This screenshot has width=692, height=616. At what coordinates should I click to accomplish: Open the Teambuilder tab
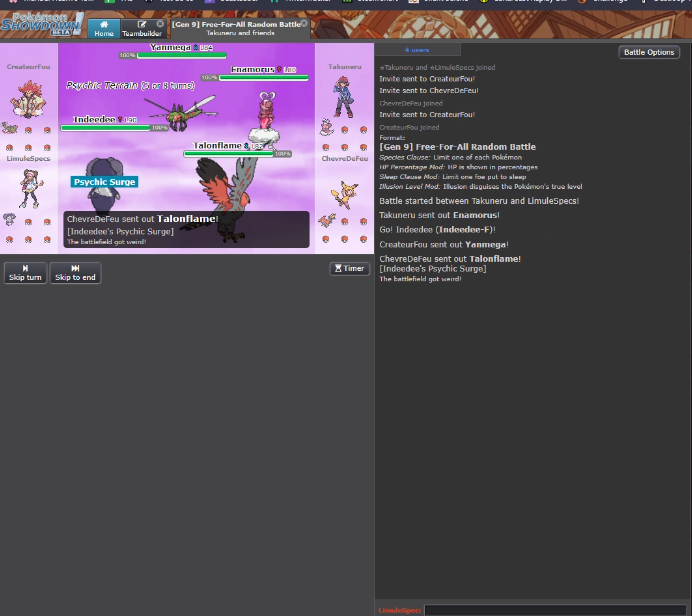[x=142, y=29]
